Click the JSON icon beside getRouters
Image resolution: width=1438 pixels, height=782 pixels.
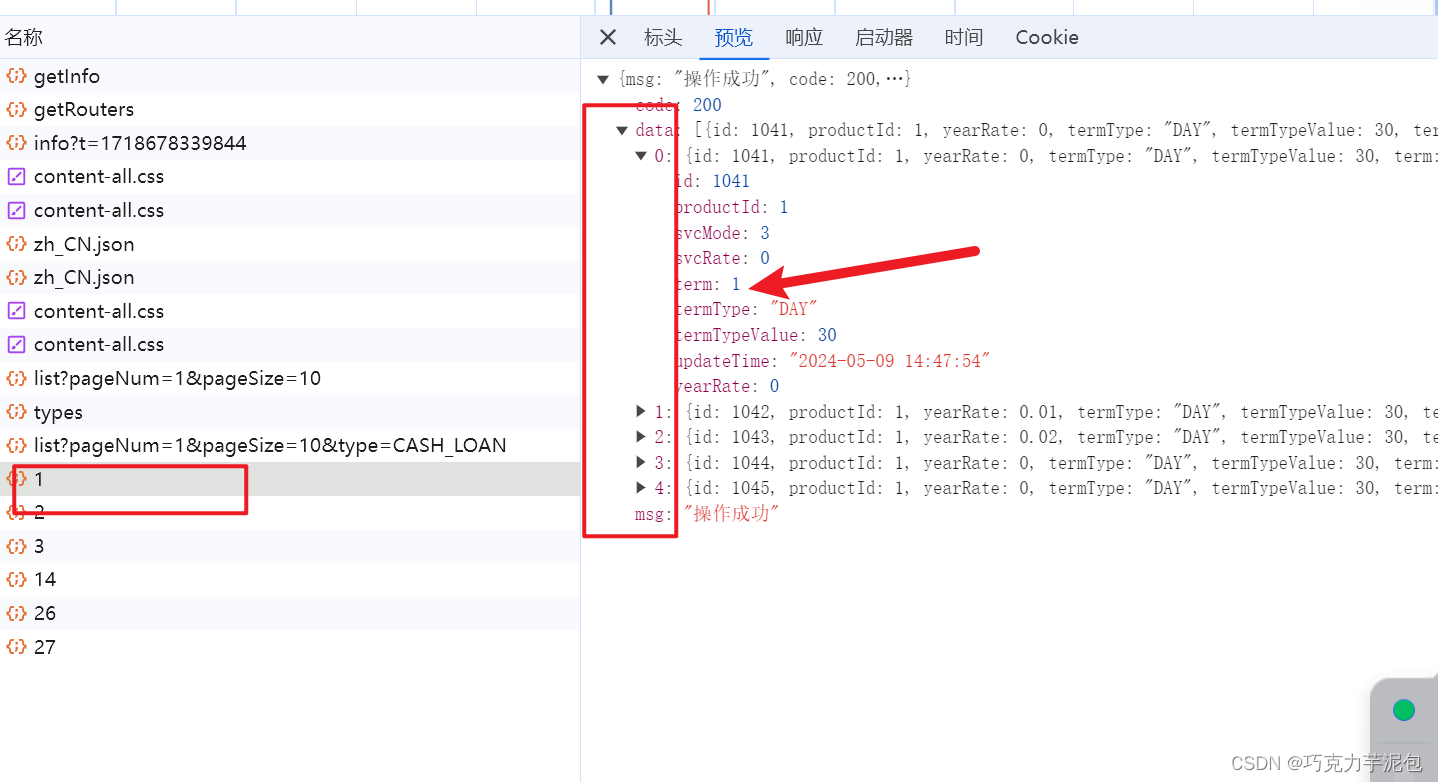[16, 109]
